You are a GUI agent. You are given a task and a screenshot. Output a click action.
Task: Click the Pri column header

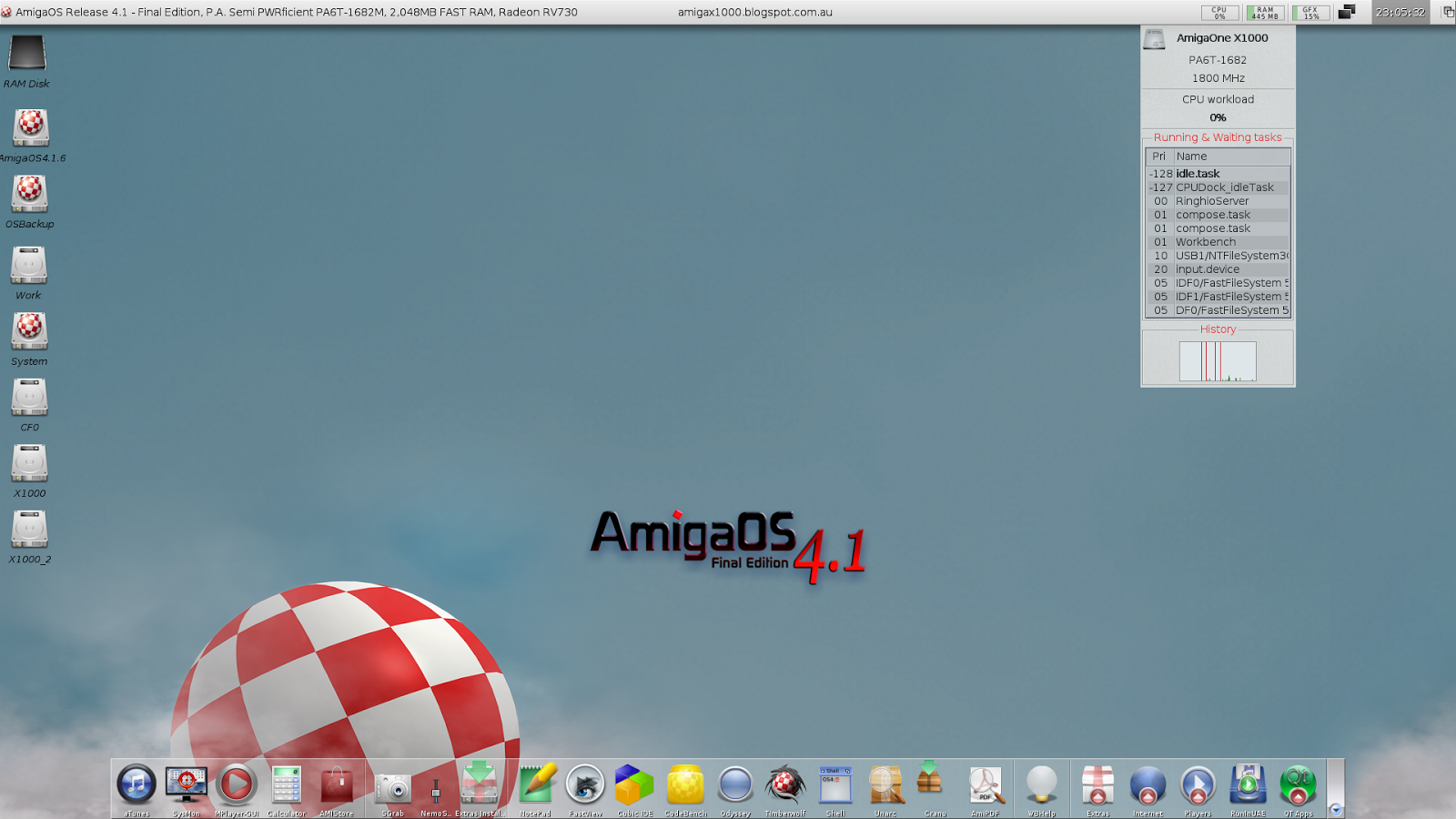[1158, 157]
